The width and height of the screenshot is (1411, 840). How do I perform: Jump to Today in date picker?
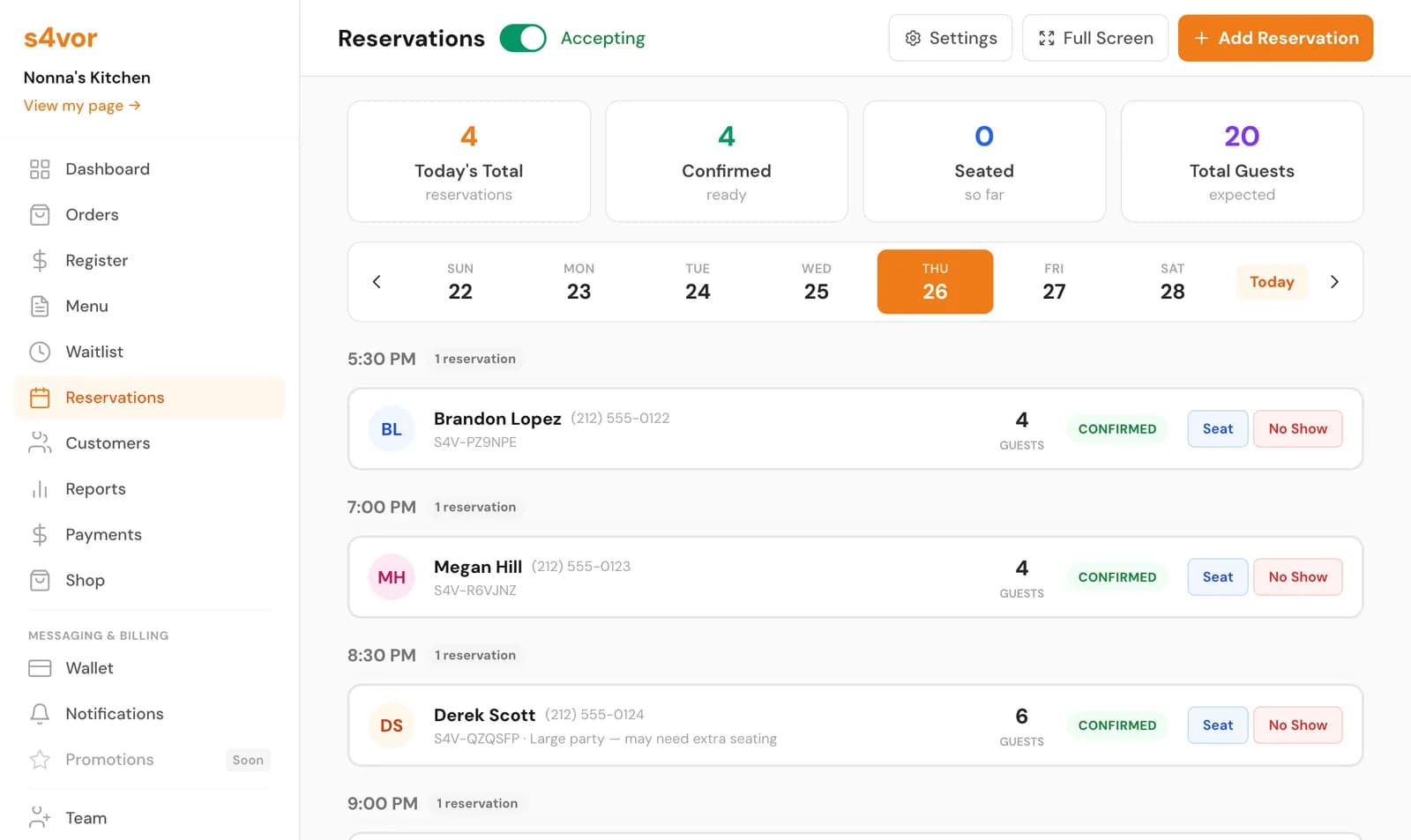click(x=1272, y=282)
